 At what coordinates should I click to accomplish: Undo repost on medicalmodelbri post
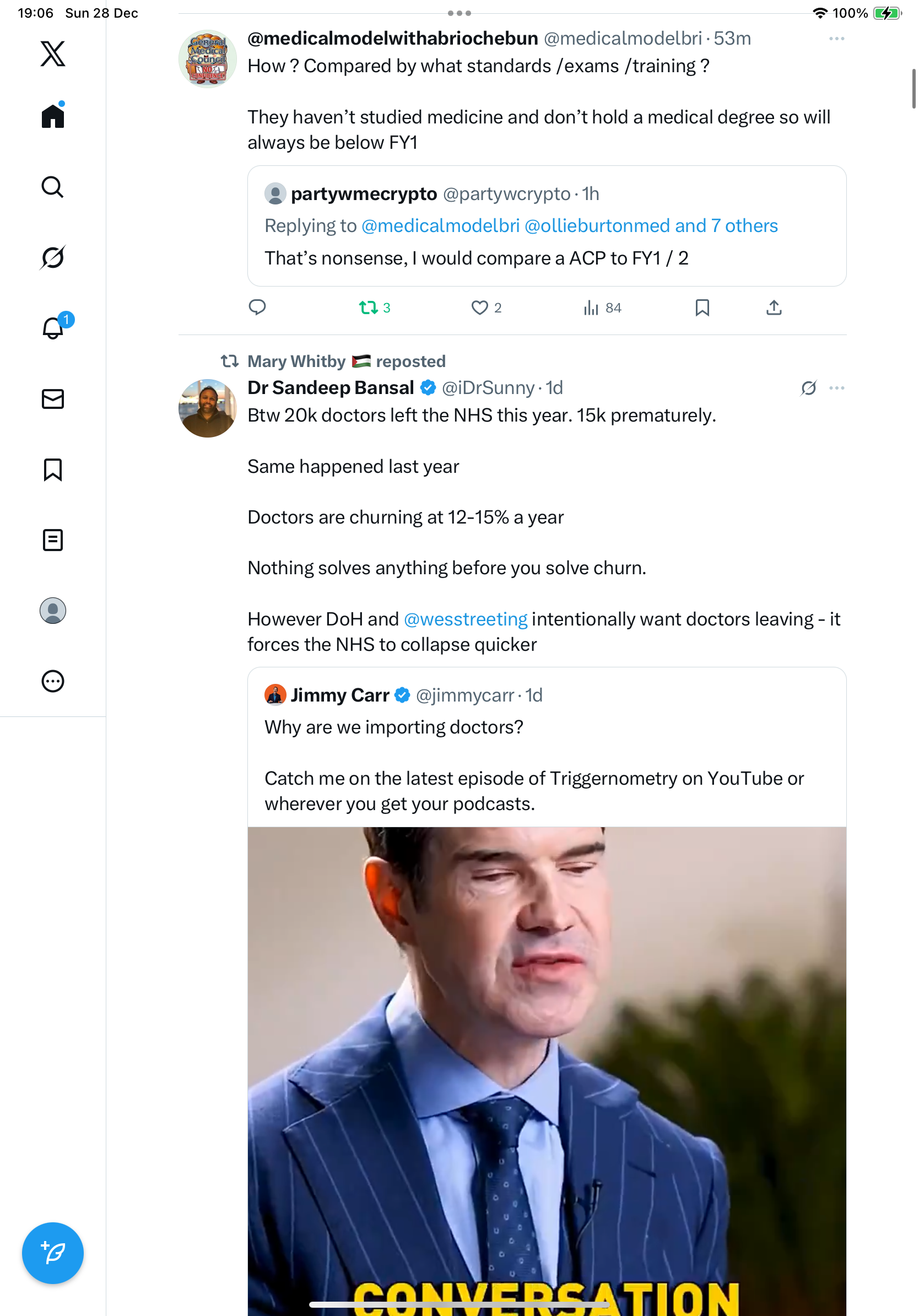369,308
